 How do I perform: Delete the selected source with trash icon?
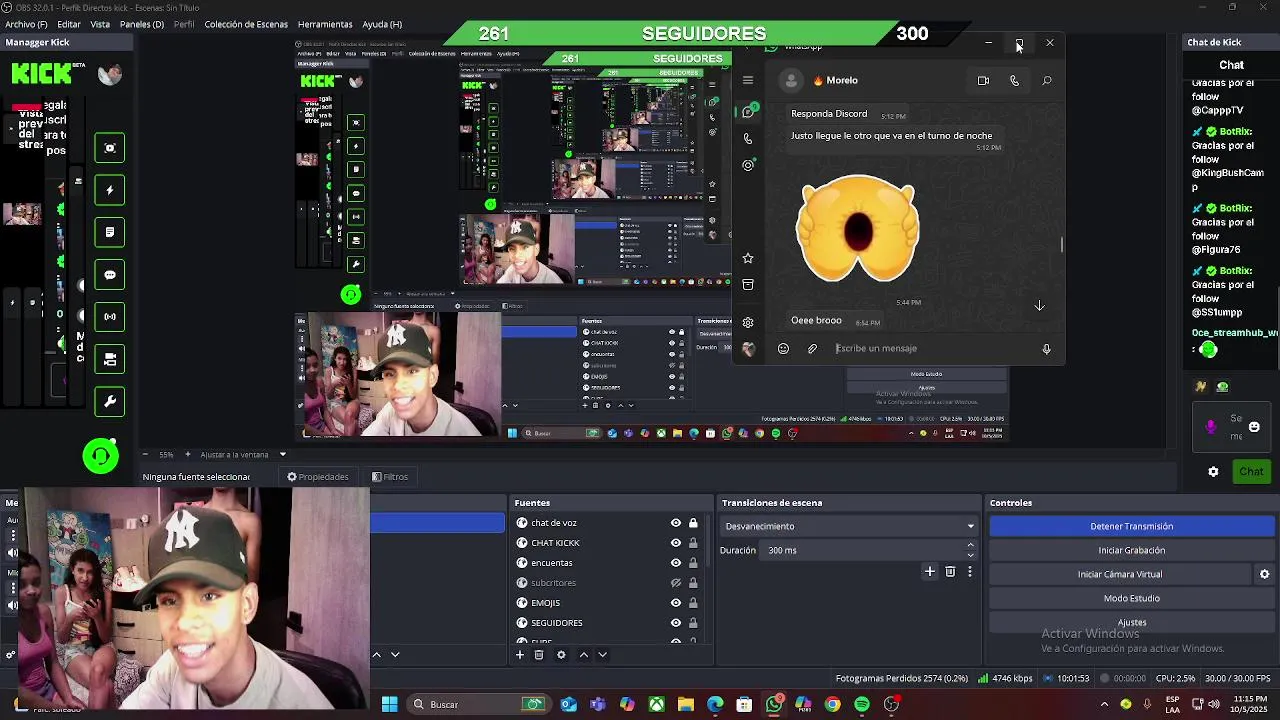[x=539, y=655]
